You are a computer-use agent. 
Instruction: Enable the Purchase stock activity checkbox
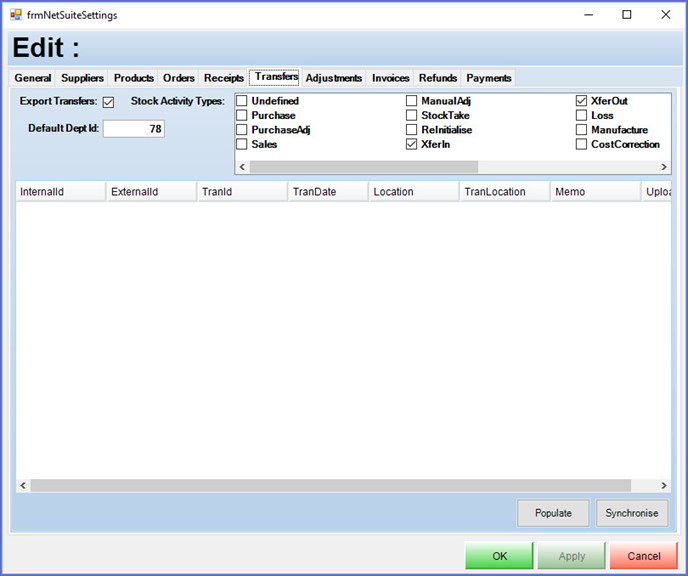pos(242,116)
